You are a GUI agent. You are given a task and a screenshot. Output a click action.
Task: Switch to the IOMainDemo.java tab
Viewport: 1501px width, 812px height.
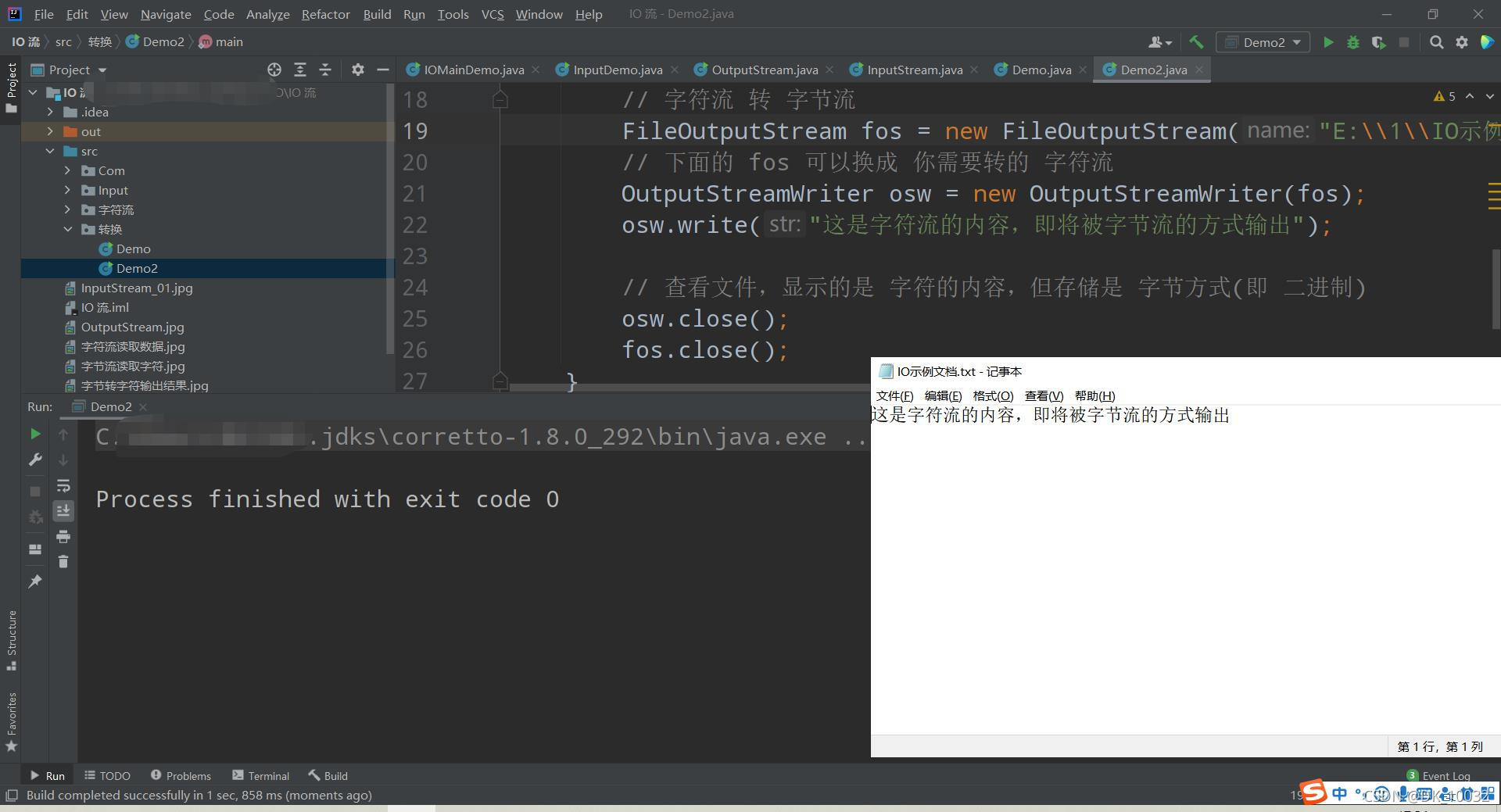point(474,70)
